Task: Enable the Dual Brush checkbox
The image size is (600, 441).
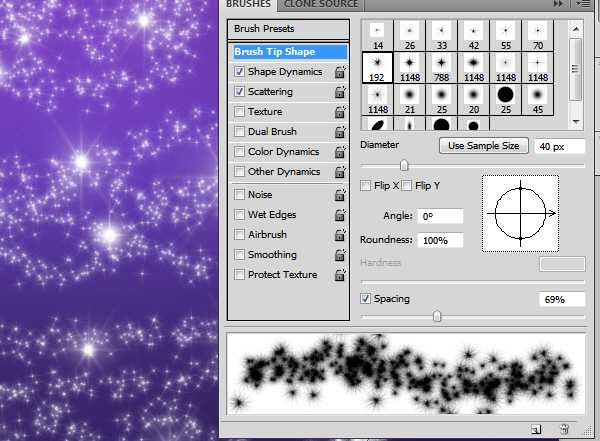Action: click(x=238, y=132)
